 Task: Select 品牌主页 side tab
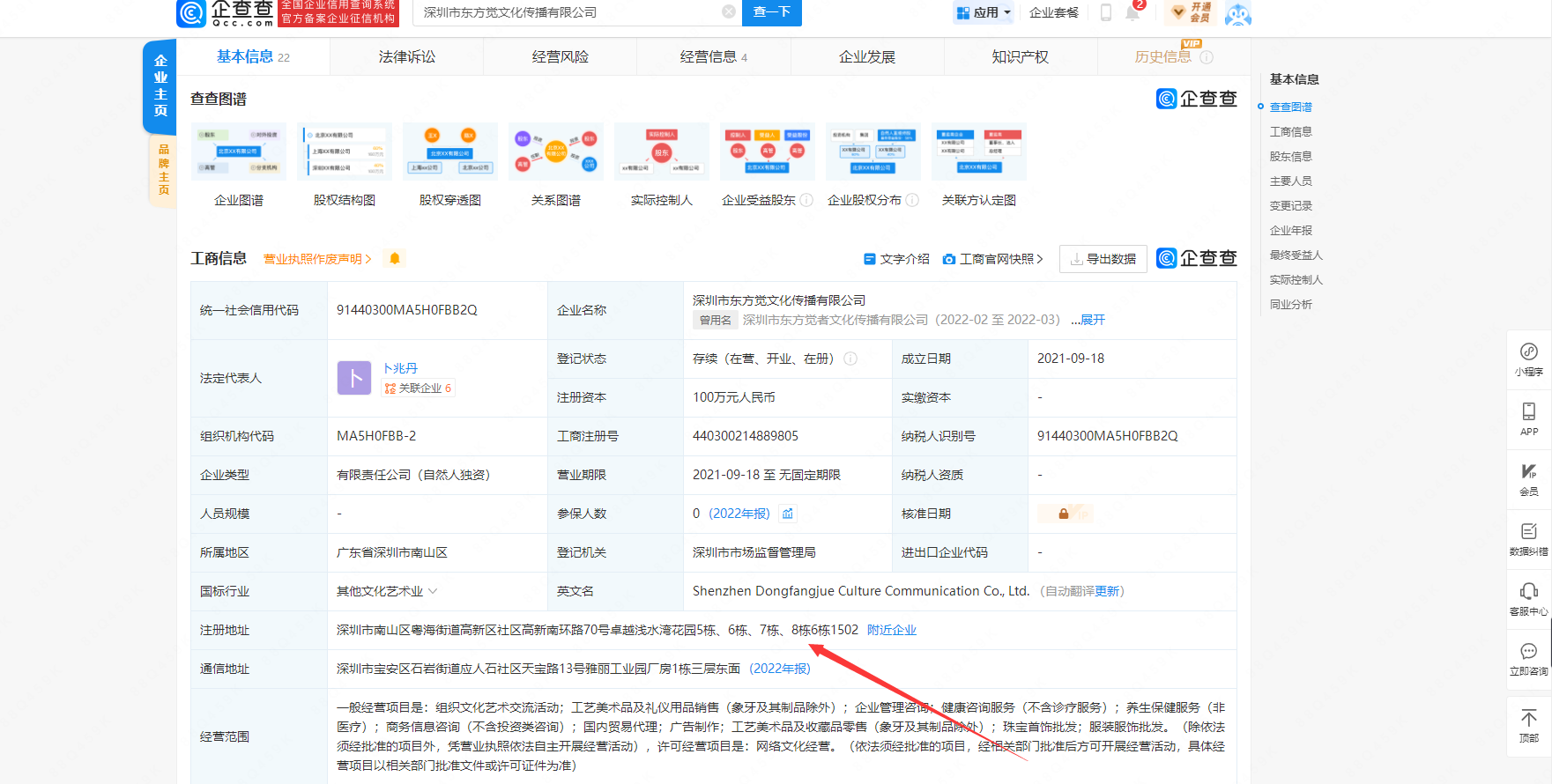[x=163, y=170]
